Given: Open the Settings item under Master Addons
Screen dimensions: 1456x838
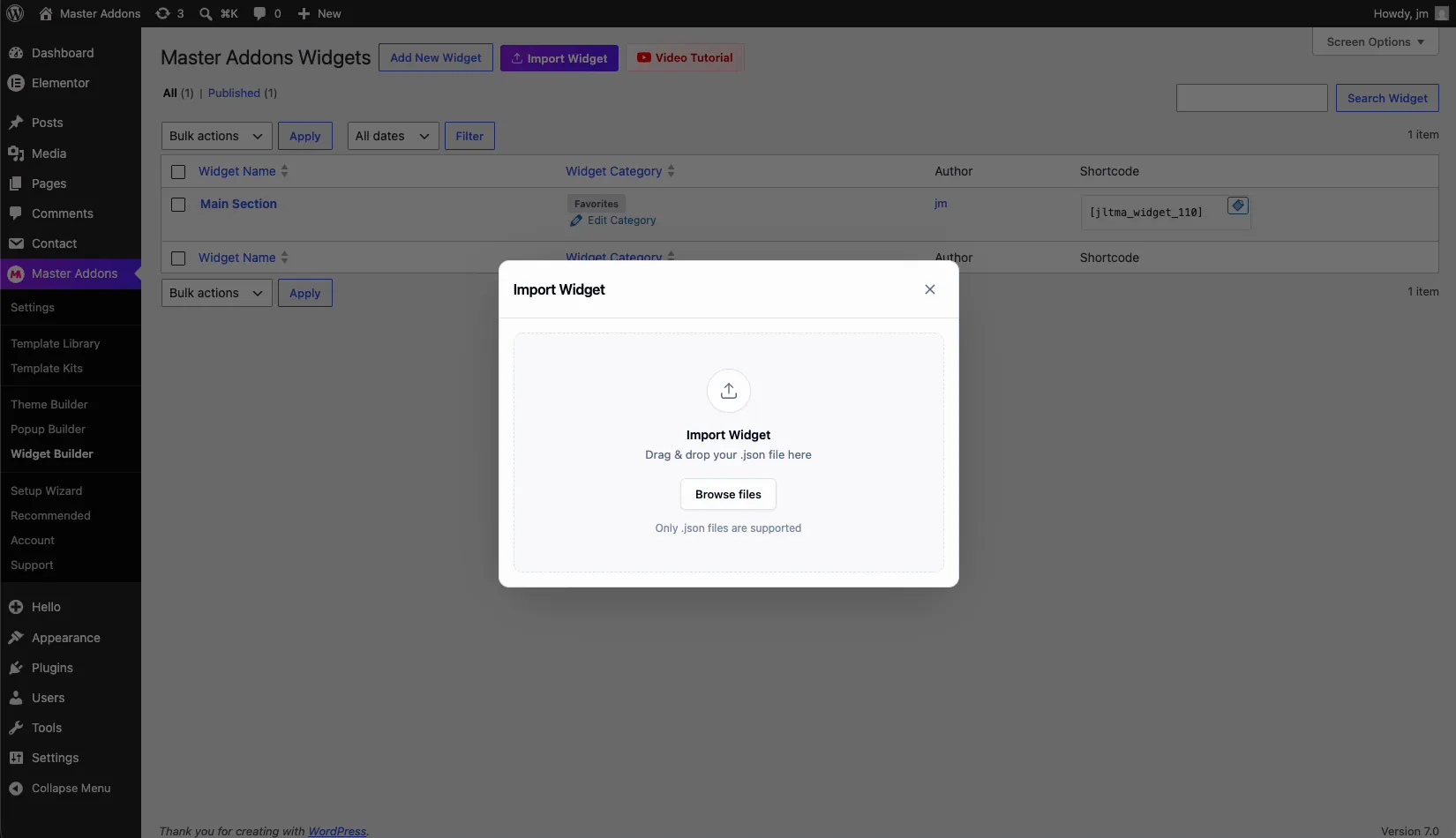Looking at the screenshot, I should click(33, 307).
